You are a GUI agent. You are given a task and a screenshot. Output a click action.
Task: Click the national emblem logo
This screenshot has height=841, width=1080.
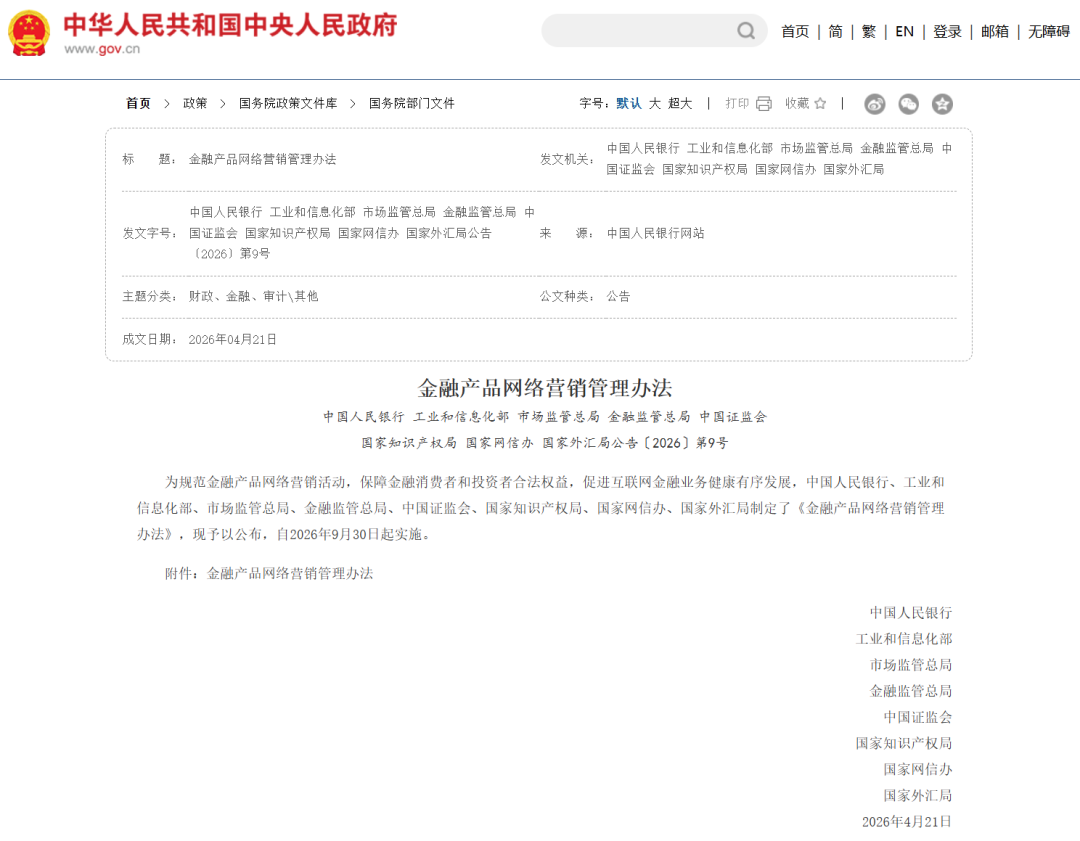coord(29,33)
